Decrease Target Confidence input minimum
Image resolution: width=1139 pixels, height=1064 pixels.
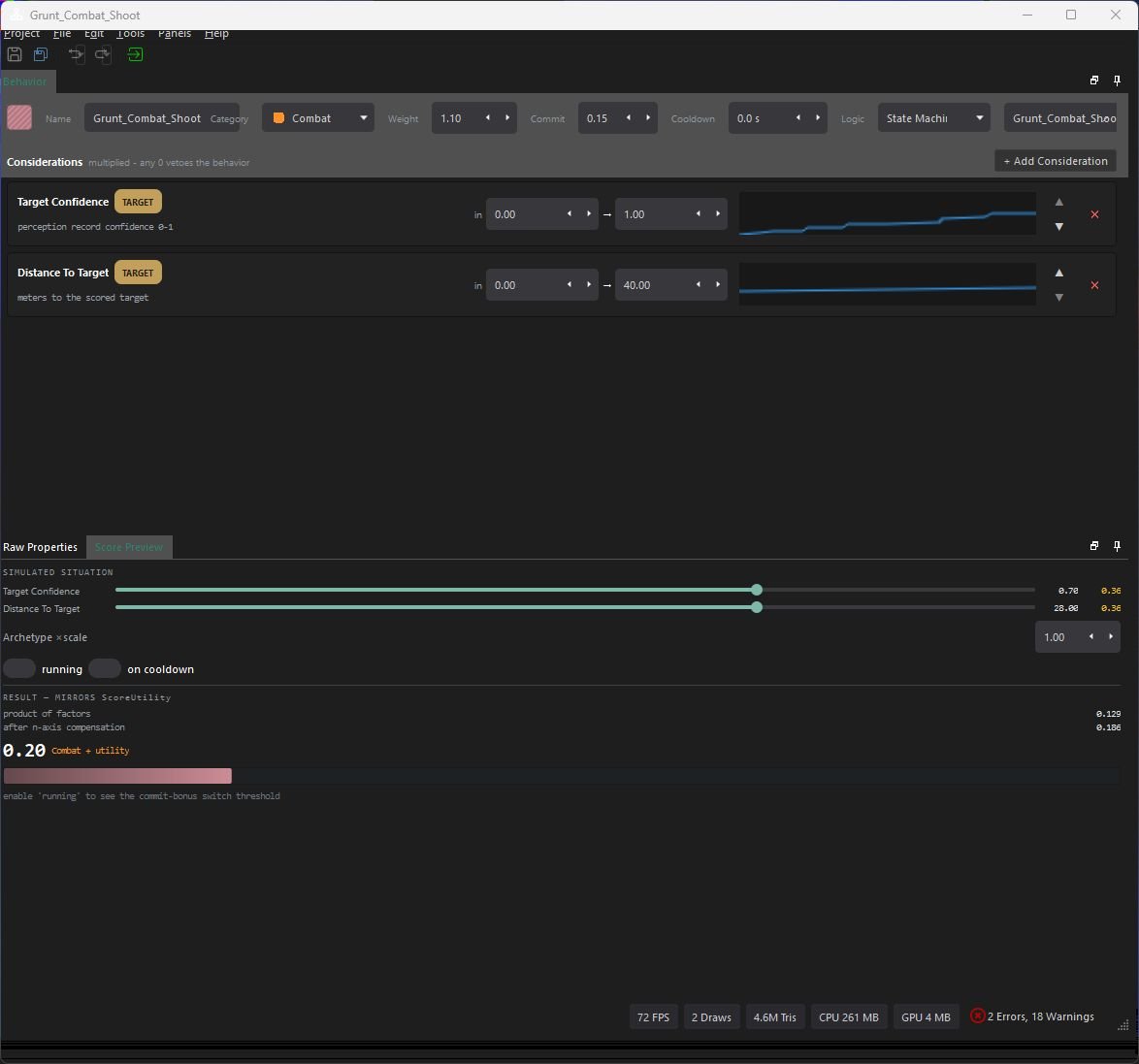click(x=569, y=213)
